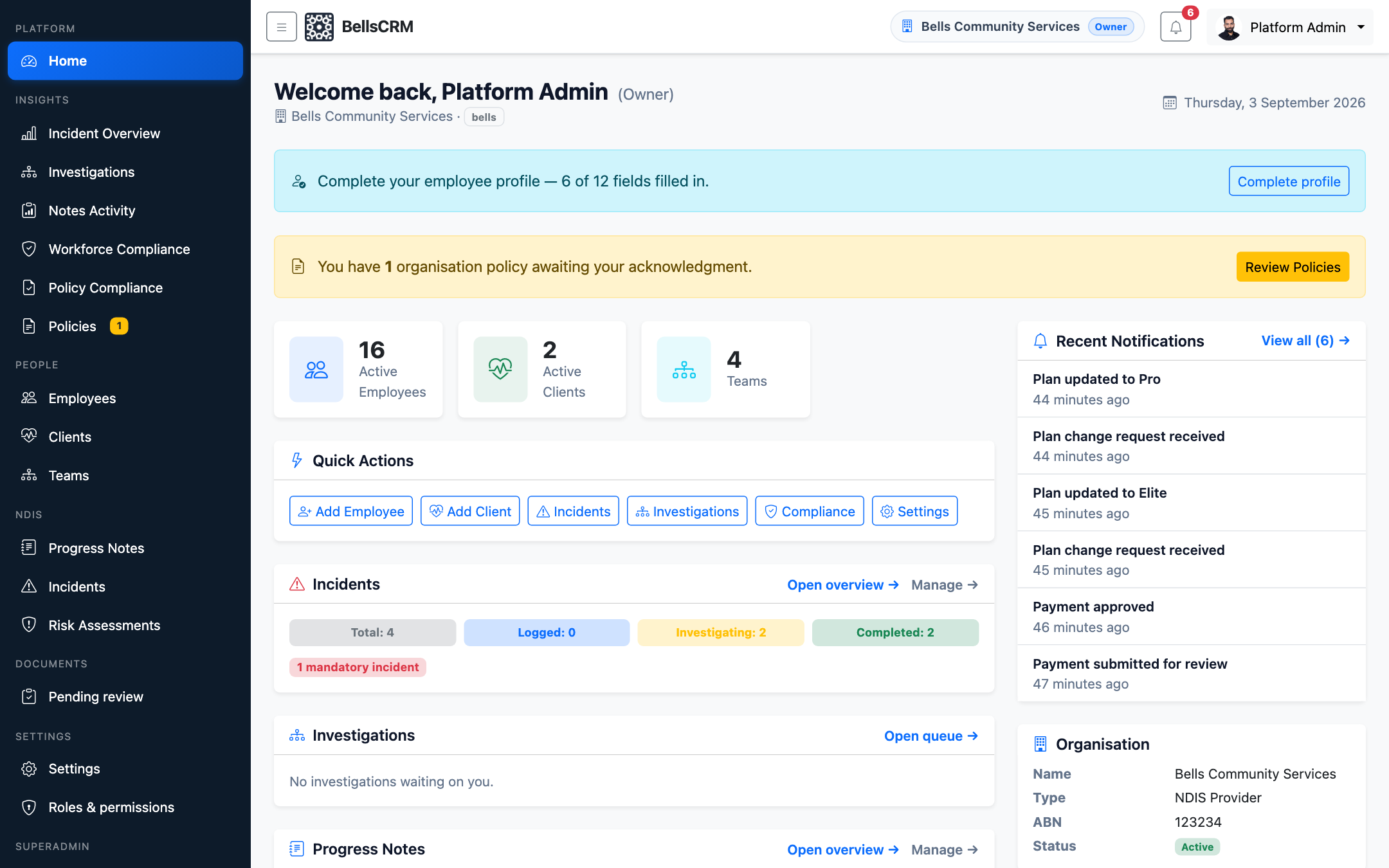This screenshot has height=868, width=1389.
Task: Open Policy Compliance in the sidebar
Action: pos(125,288)
